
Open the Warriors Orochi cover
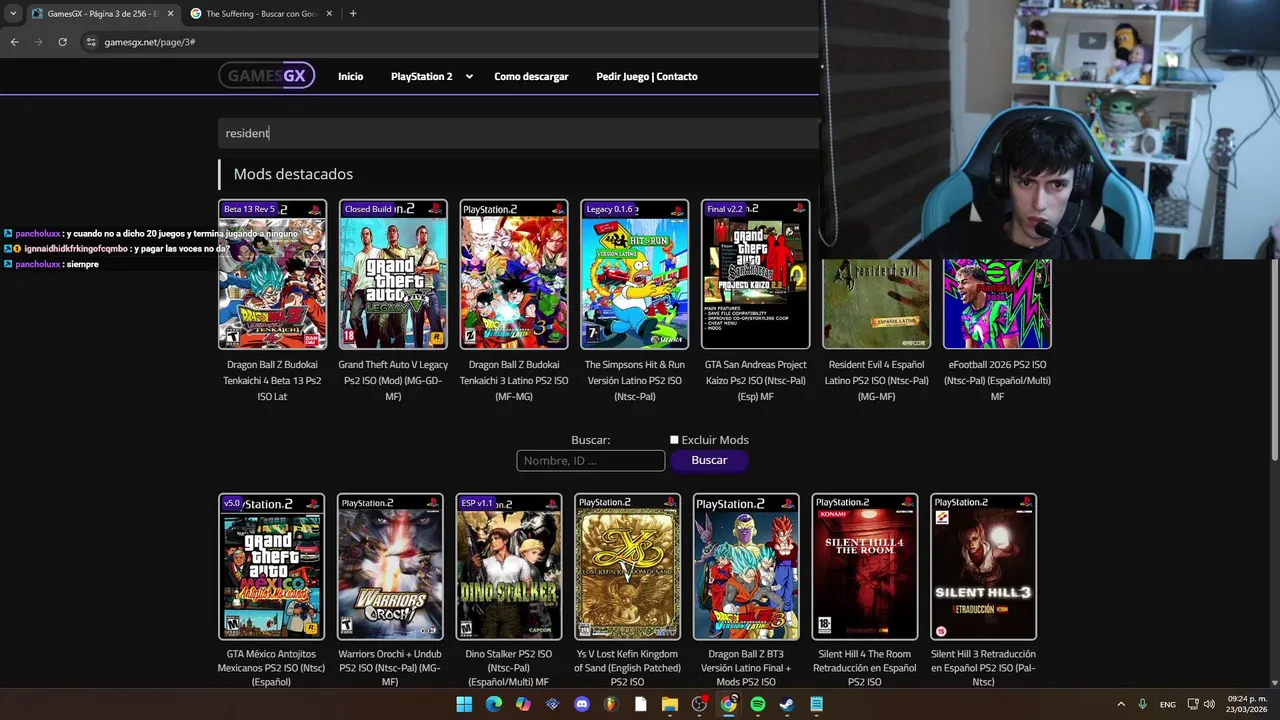pyautogui.click(x=390, y=566)
